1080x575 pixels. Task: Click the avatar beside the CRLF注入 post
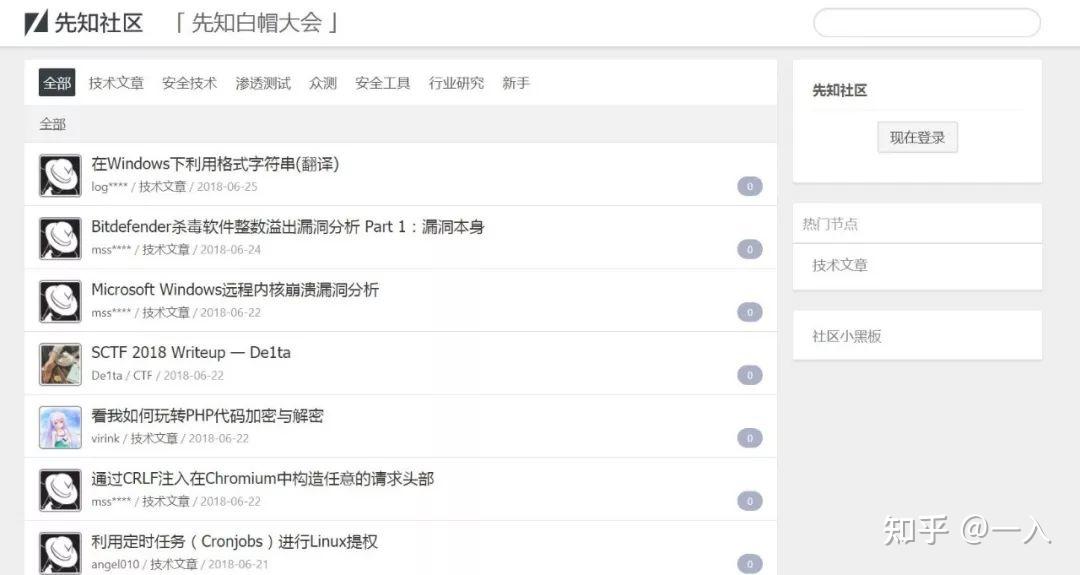pyautogui.click(x=60, y=490)
